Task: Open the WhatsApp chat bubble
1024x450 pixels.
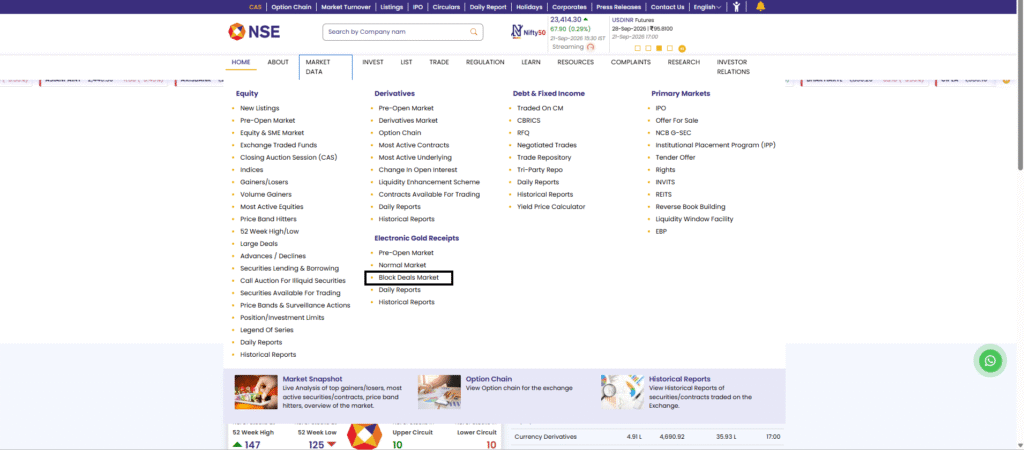Action: coord(991,360)
